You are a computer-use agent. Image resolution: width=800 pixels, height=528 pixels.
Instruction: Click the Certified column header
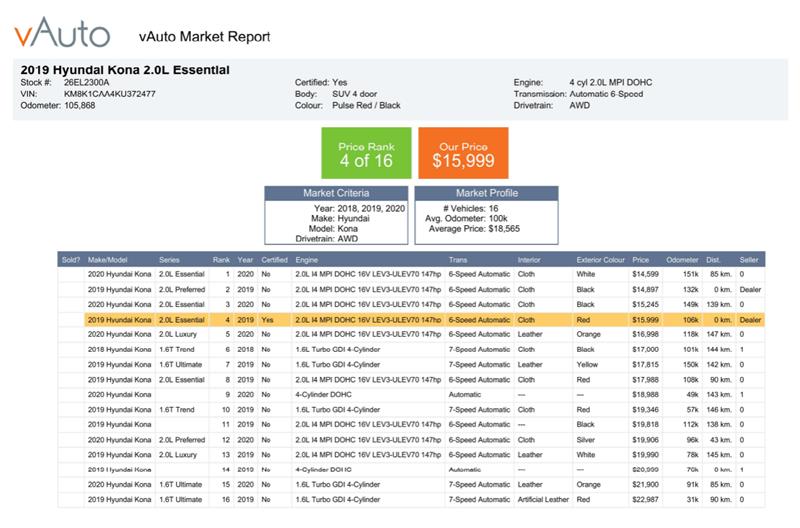click(x=274, y=260)
